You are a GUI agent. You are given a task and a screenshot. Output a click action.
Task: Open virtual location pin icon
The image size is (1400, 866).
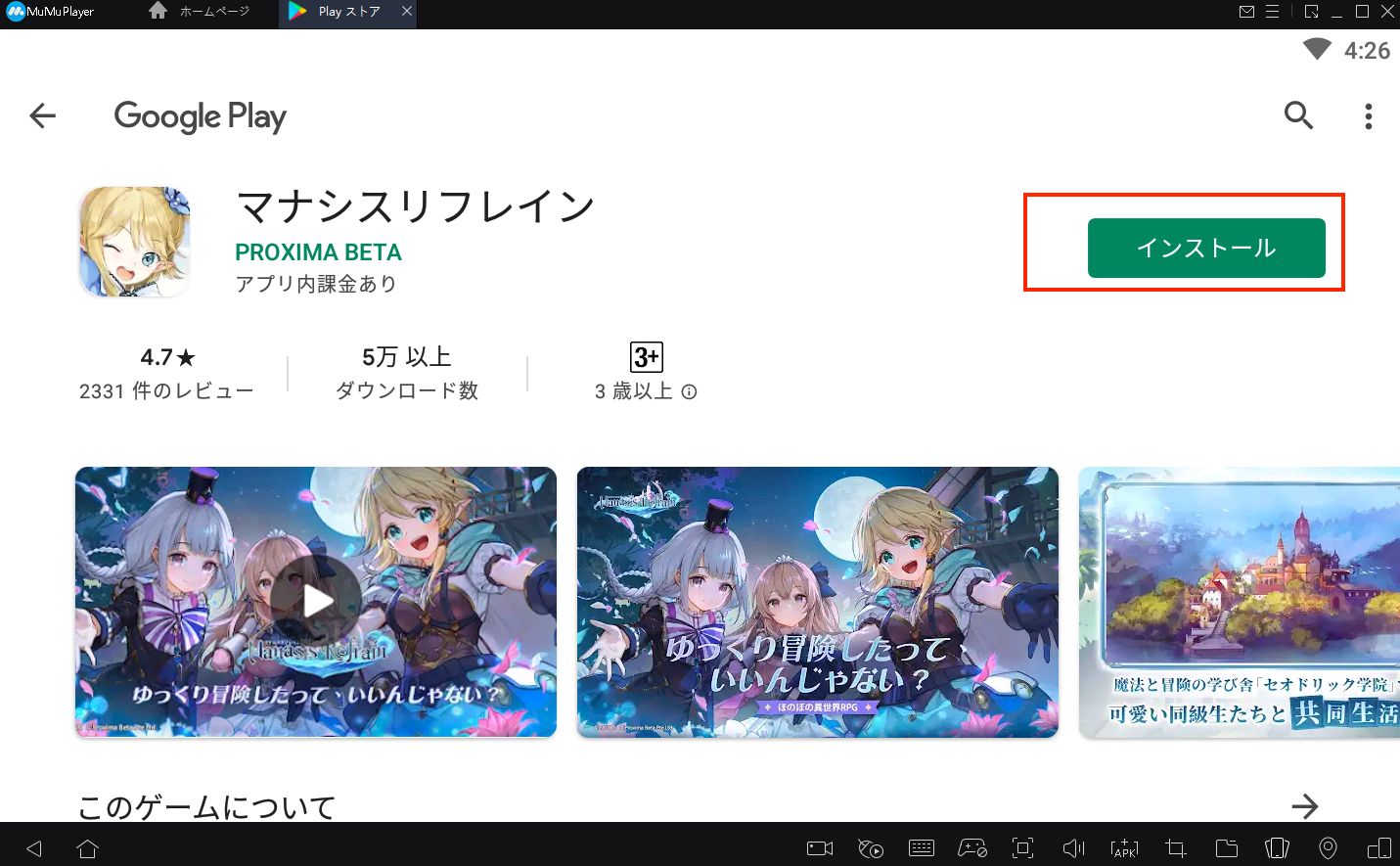(1328, 848)
